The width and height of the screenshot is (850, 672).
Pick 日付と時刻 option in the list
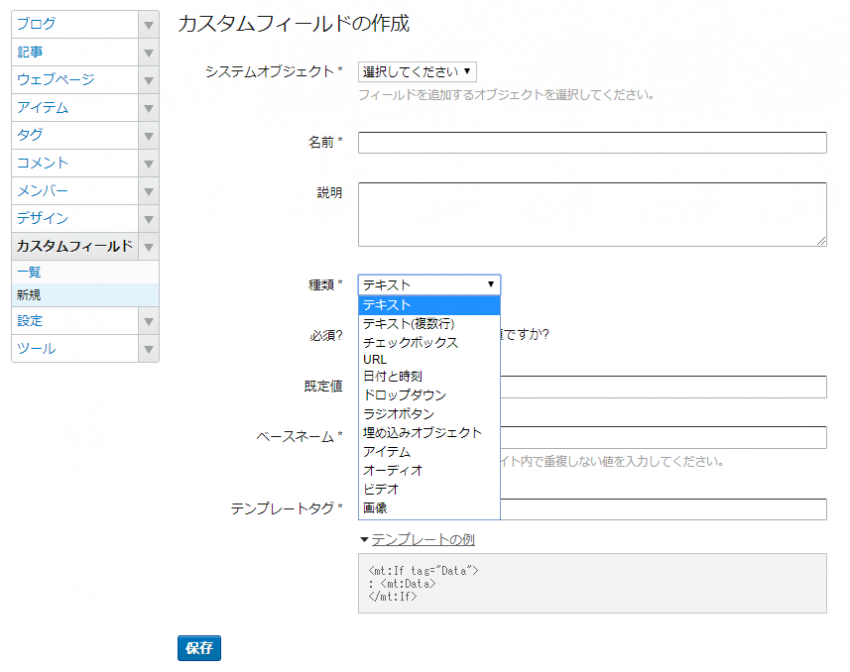click(x=392, y=377)
